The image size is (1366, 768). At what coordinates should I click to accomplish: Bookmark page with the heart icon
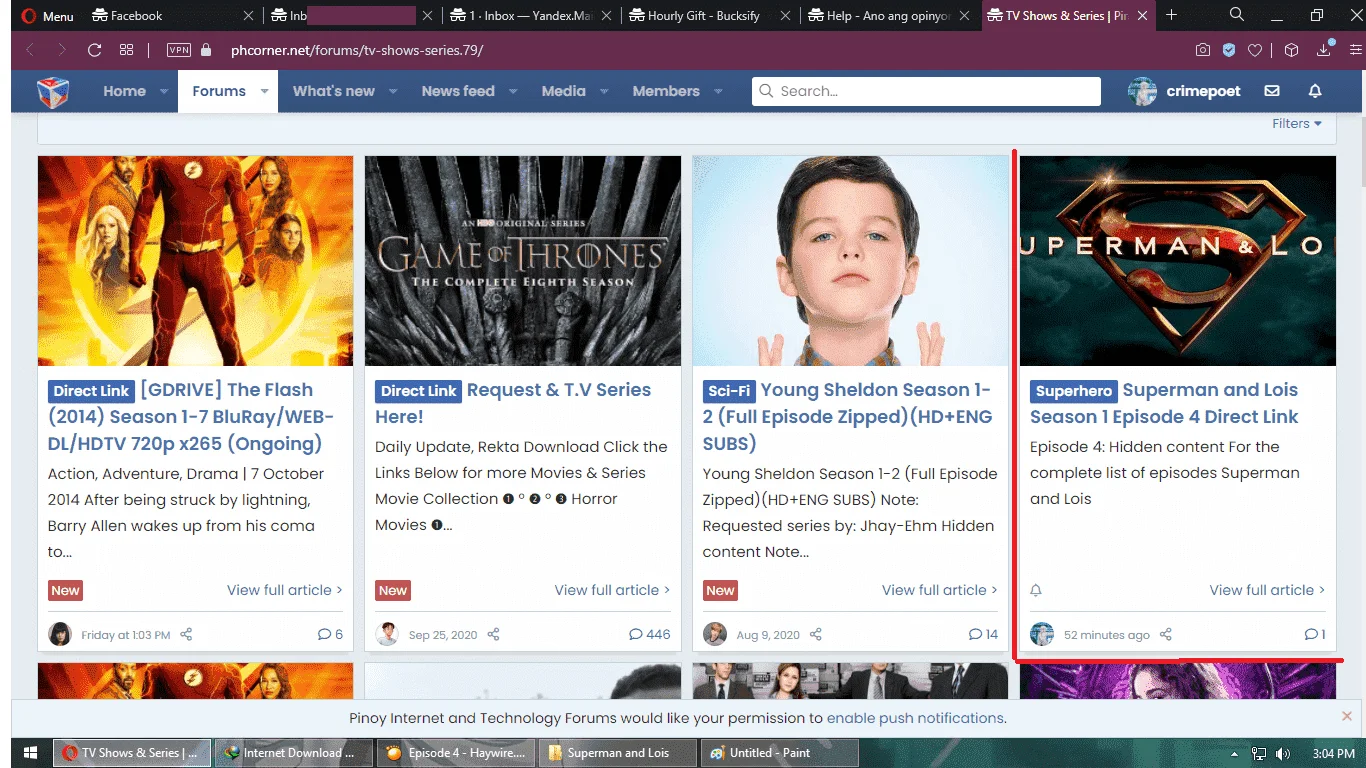coord(1255,50)
